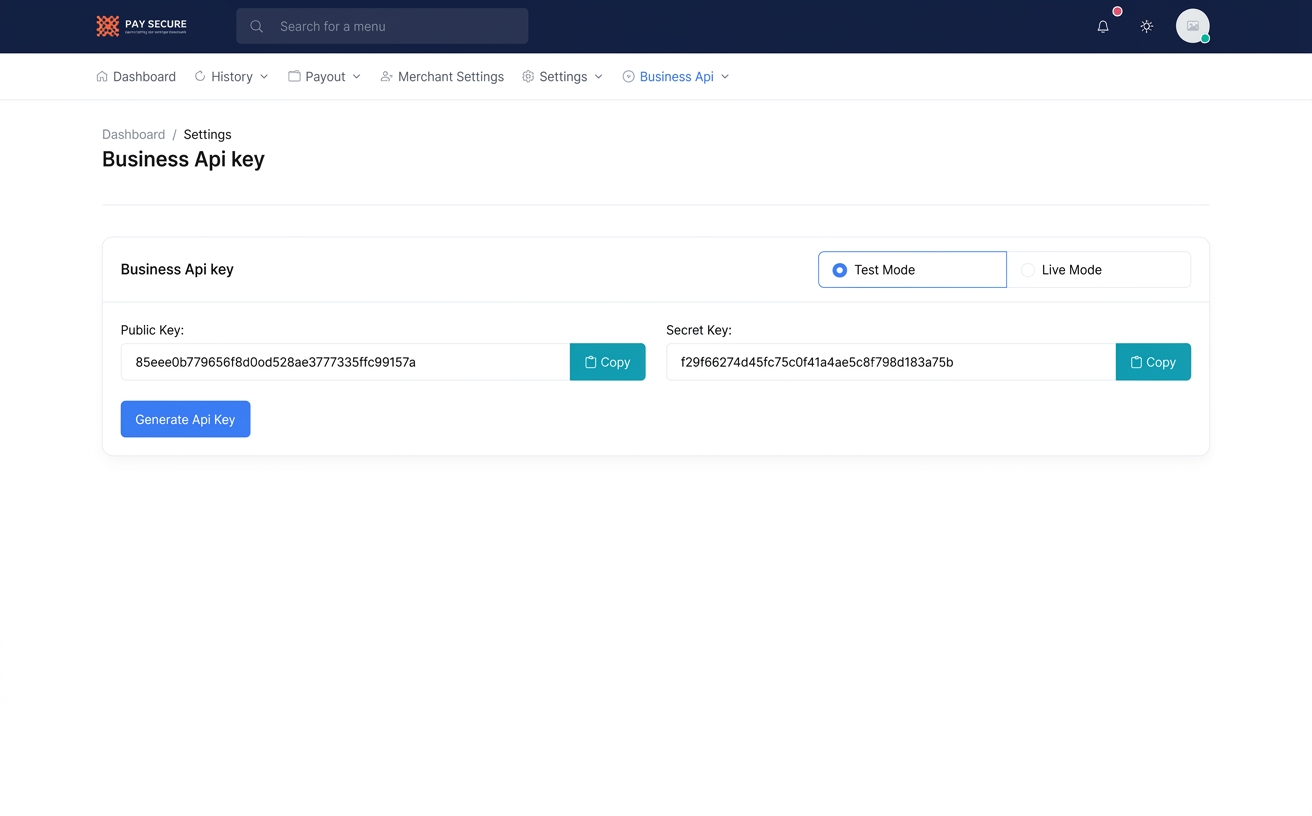Click the Dashboard home icon
Image resolution: width=1312 pixels, height=816 pixels.
(x=102, y=76)
